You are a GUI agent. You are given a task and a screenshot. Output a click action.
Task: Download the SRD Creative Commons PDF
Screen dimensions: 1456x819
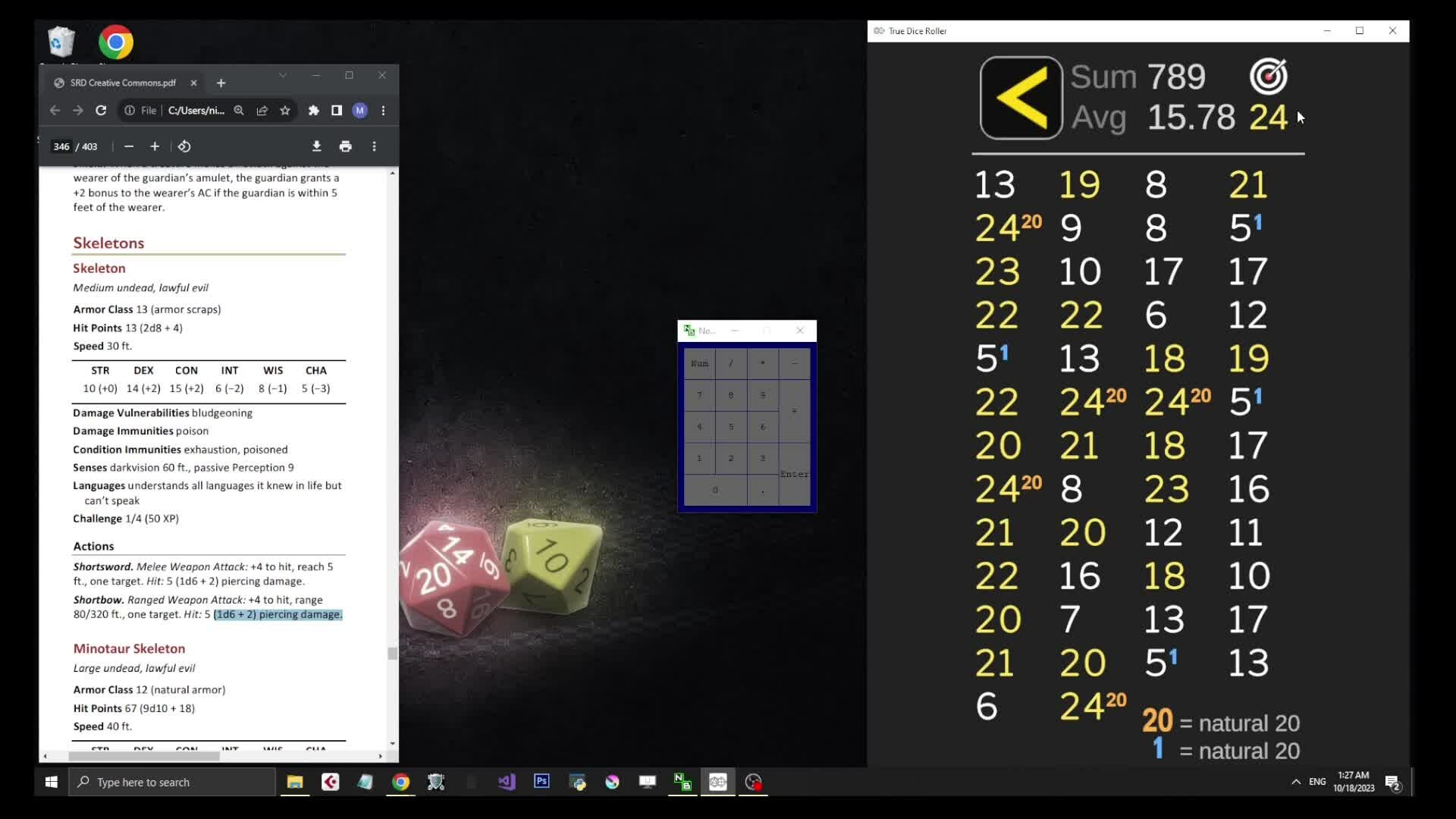click(317, 146)
